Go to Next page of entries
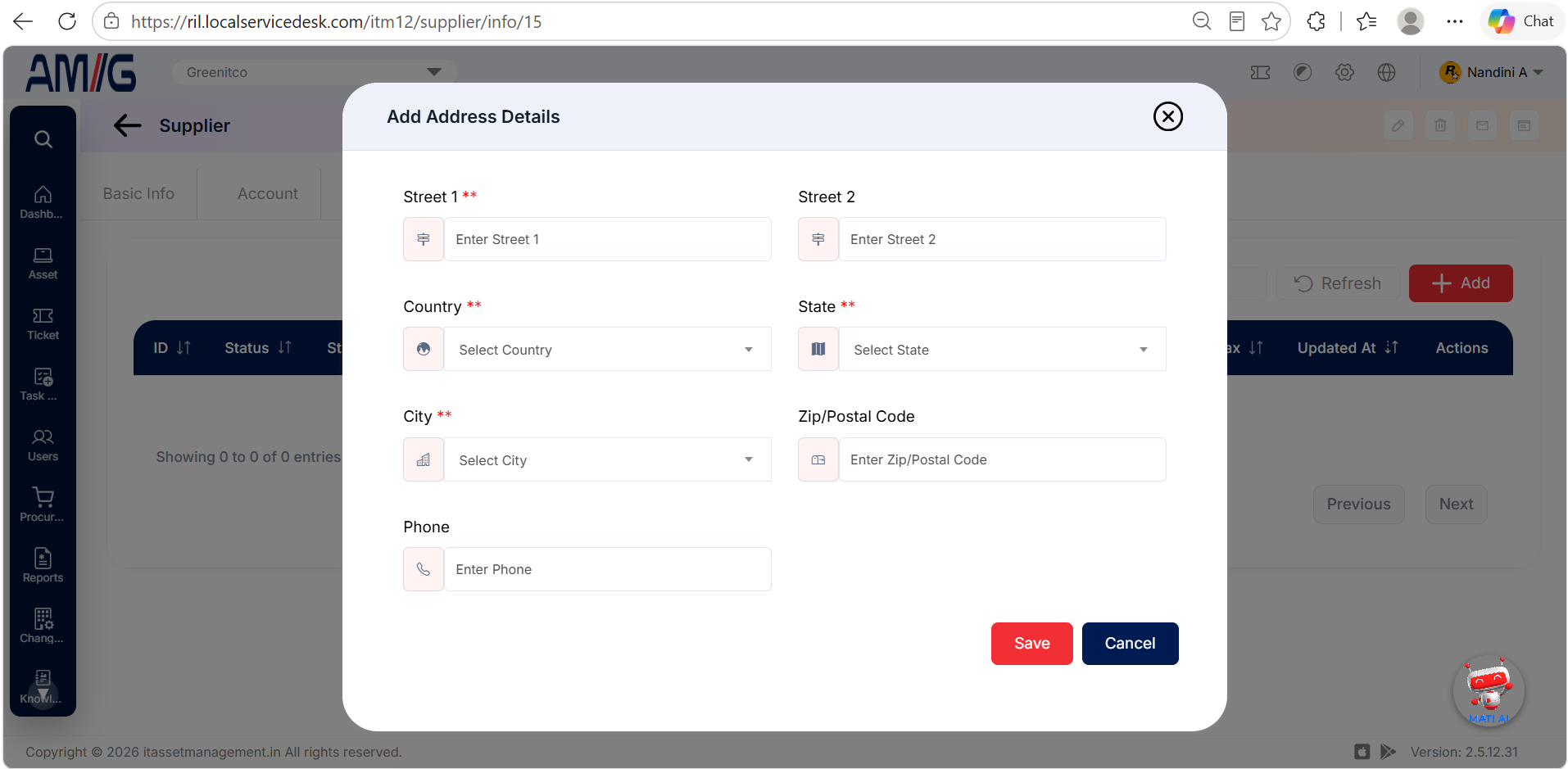Image resolution: width=1568 pixels, height=769 pixels. pyautogui.click(x=1456, y=504)
